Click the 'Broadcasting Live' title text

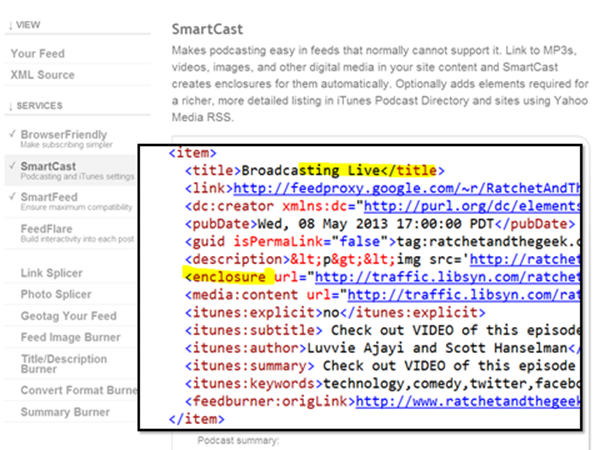point(311,170)
